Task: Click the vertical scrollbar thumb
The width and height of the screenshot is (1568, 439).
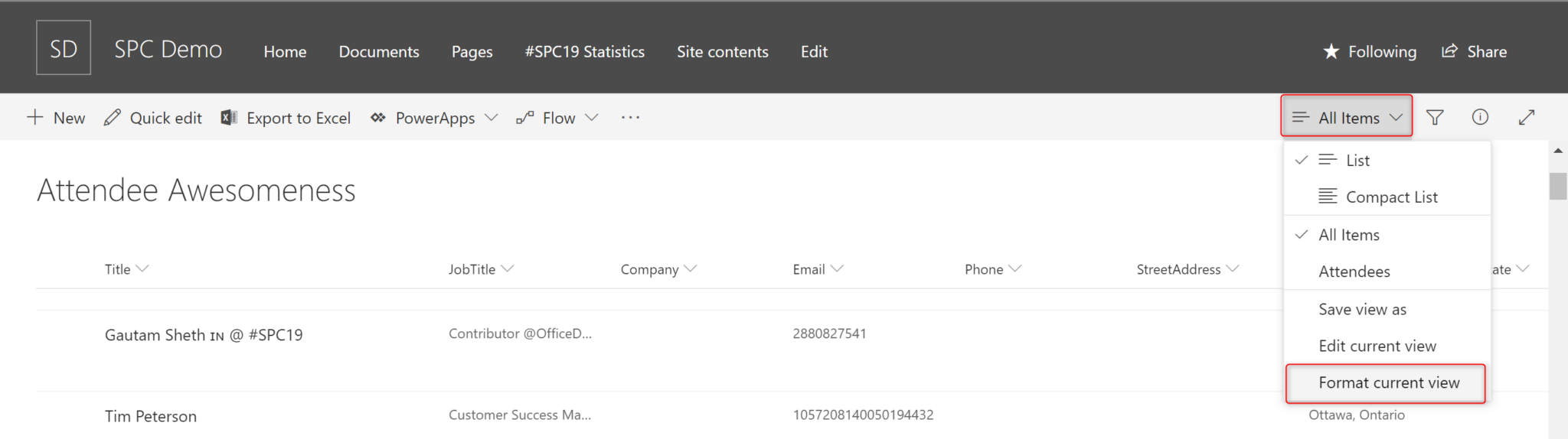Action: pyautogui.click(x=1558, y=186)
